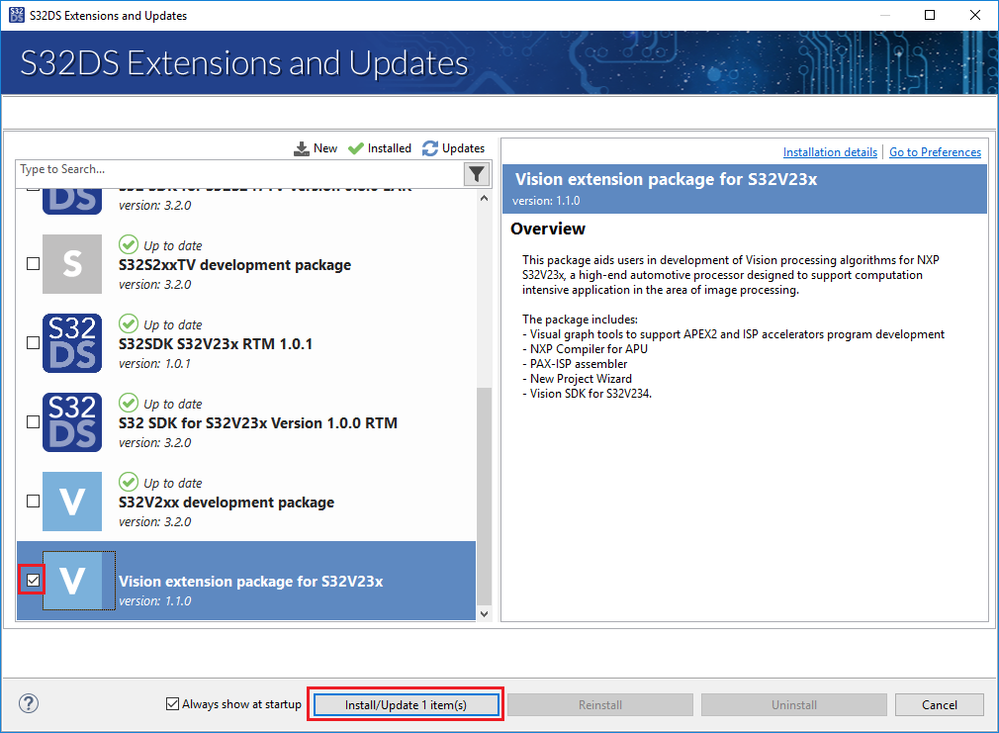Click scroll up arrow of package list
Image resolution: width=999 pixels, height=733 pixels.
484,198
